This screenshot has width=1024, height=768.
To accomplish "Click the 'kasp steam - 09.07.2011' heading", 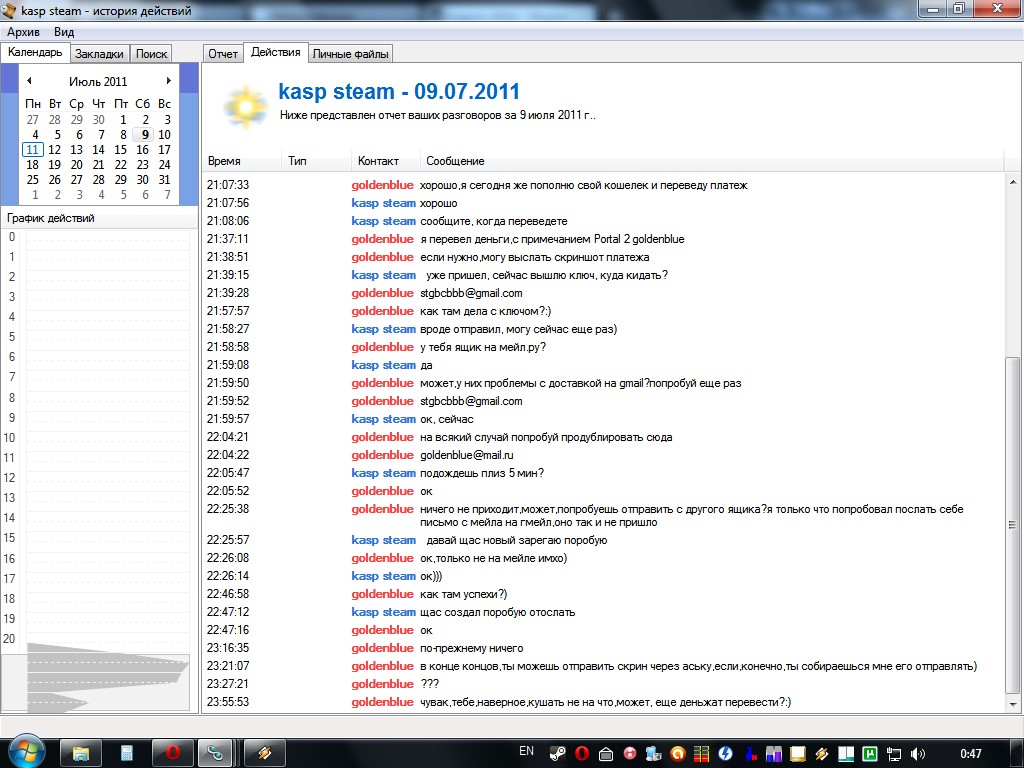I will (x=399, y=91).
